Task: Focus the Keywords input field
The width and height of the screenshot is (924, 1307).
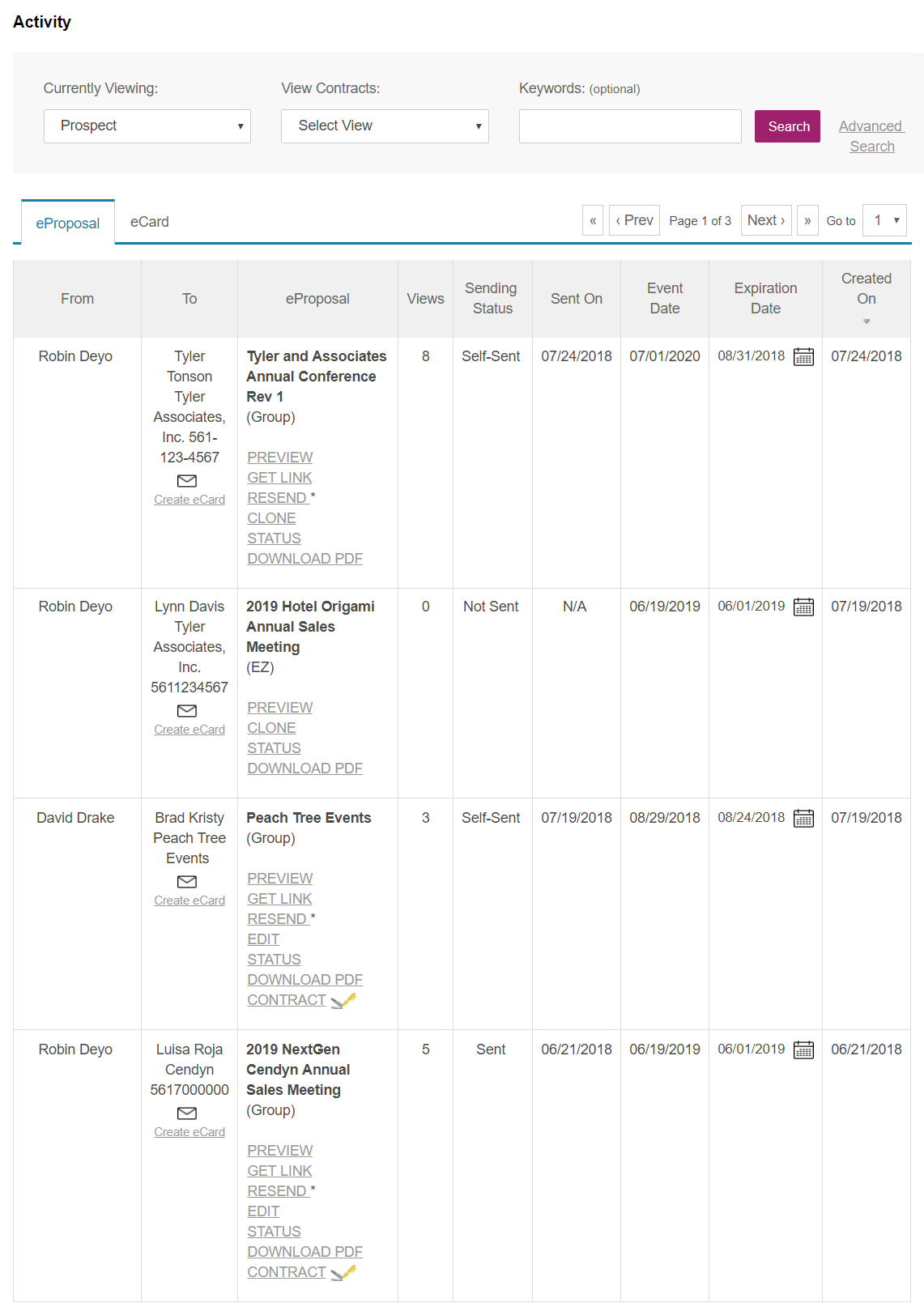Action: [x=630, y=126]
